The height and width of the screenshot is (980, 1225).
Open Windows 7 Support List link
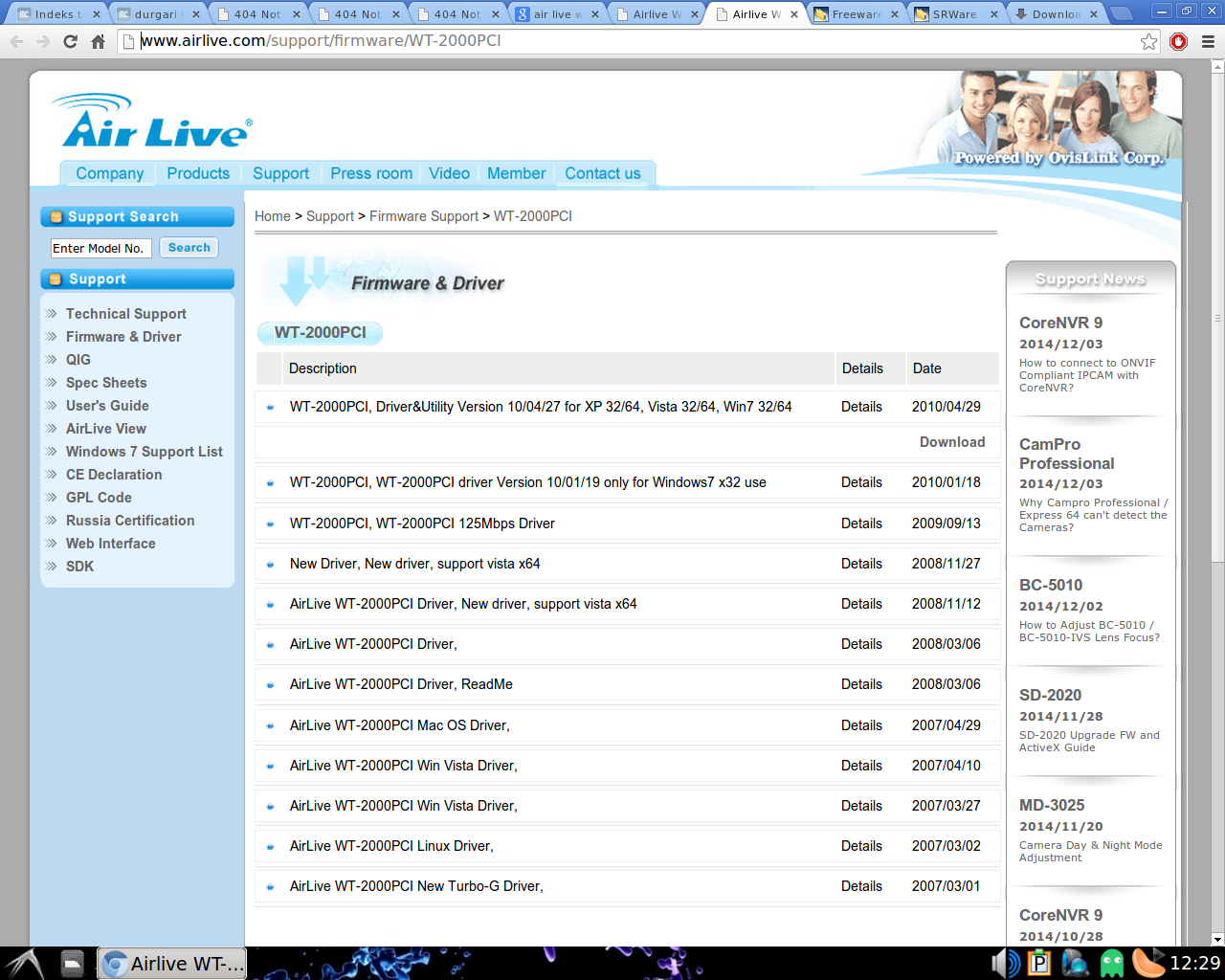[x=145, y=452]
